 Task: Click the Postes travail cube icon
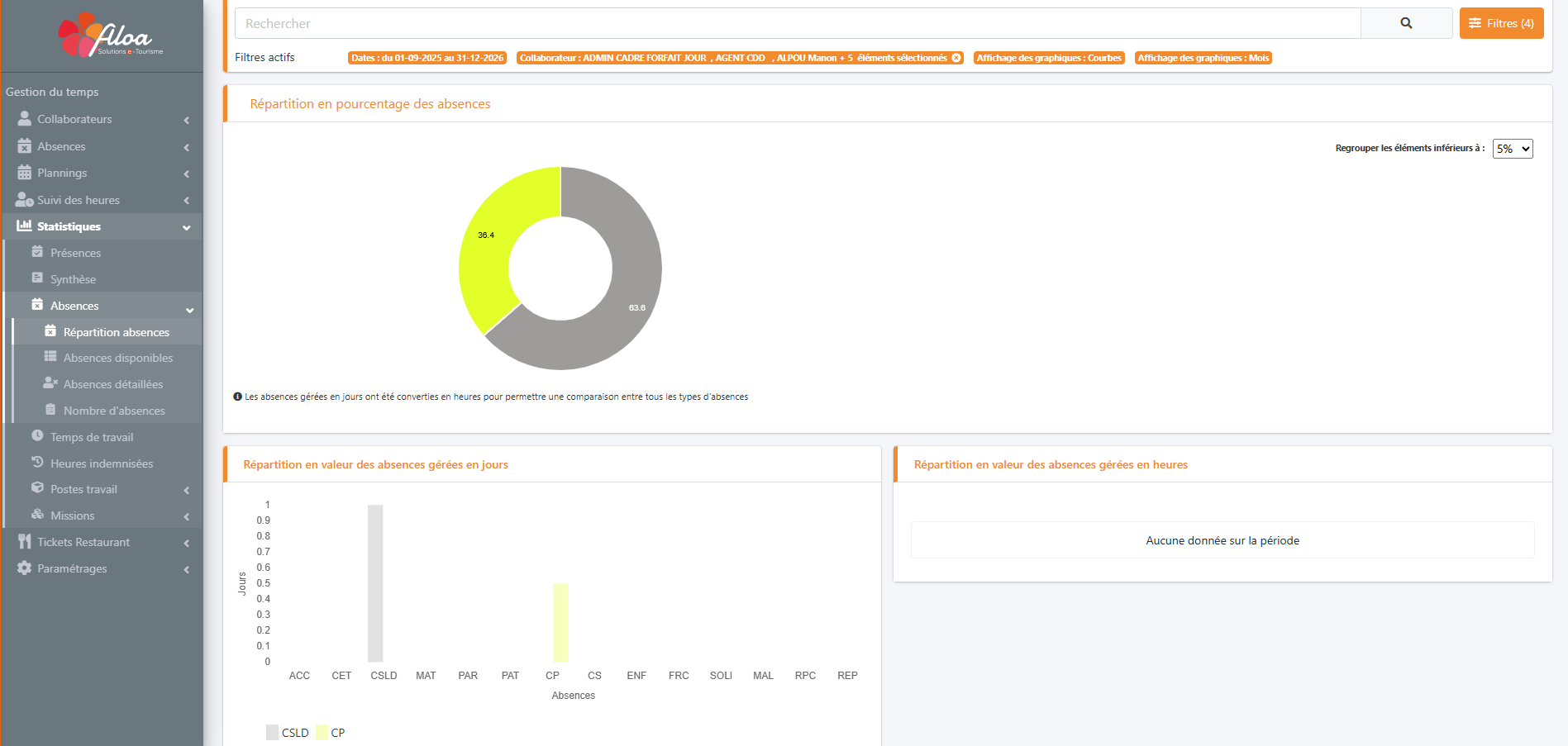pos(37,488)
